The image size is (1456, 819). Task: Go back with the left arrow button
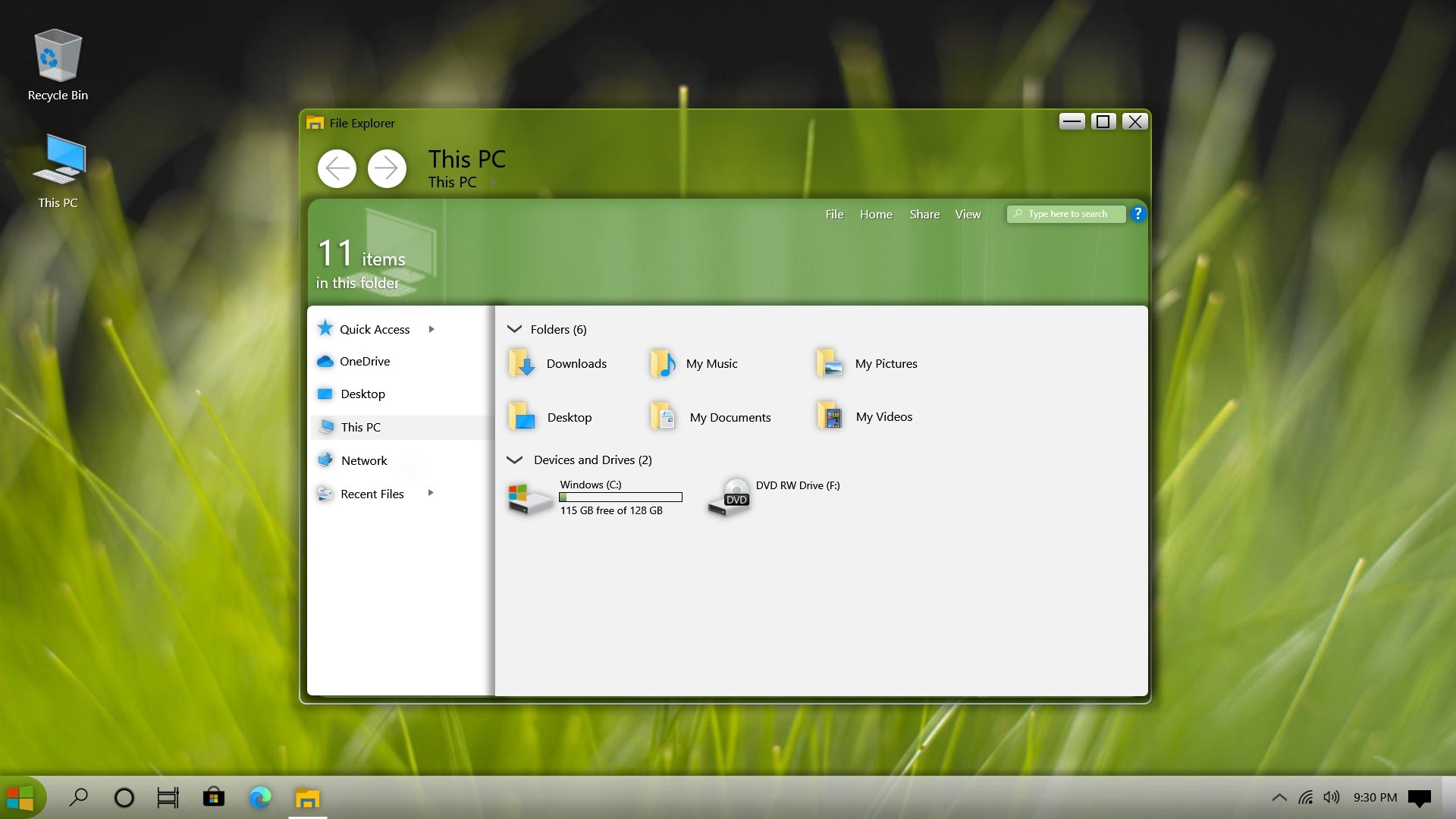[337, 168]
